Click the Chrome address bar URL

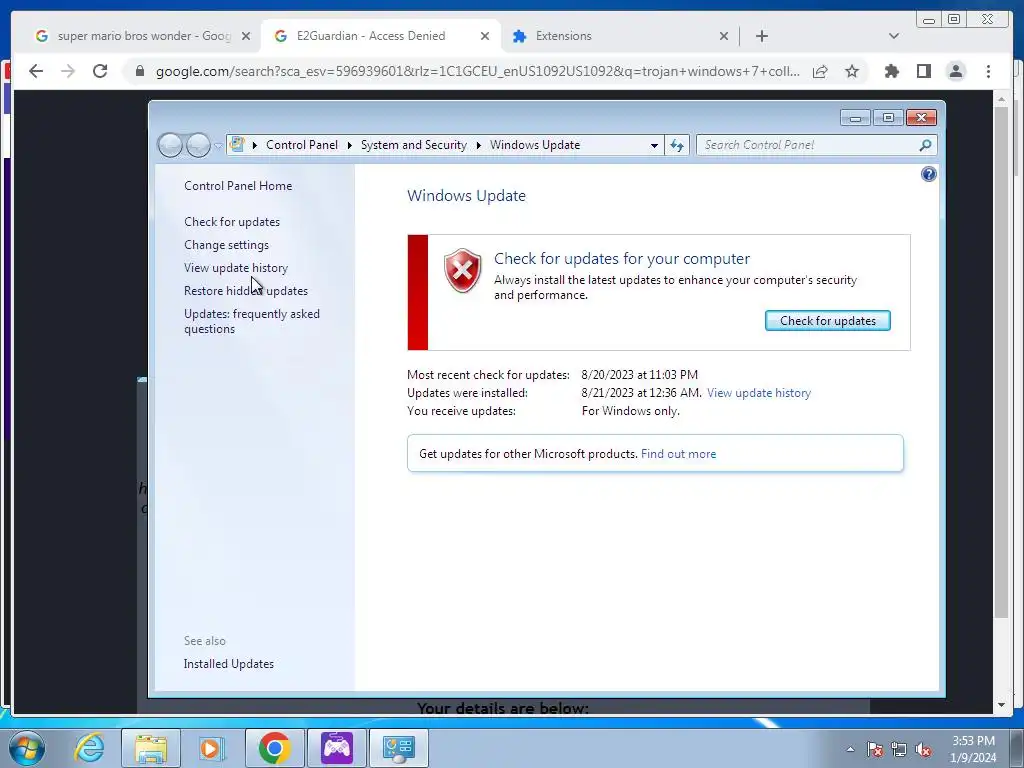pyautogui.click(x=477, y=71)
